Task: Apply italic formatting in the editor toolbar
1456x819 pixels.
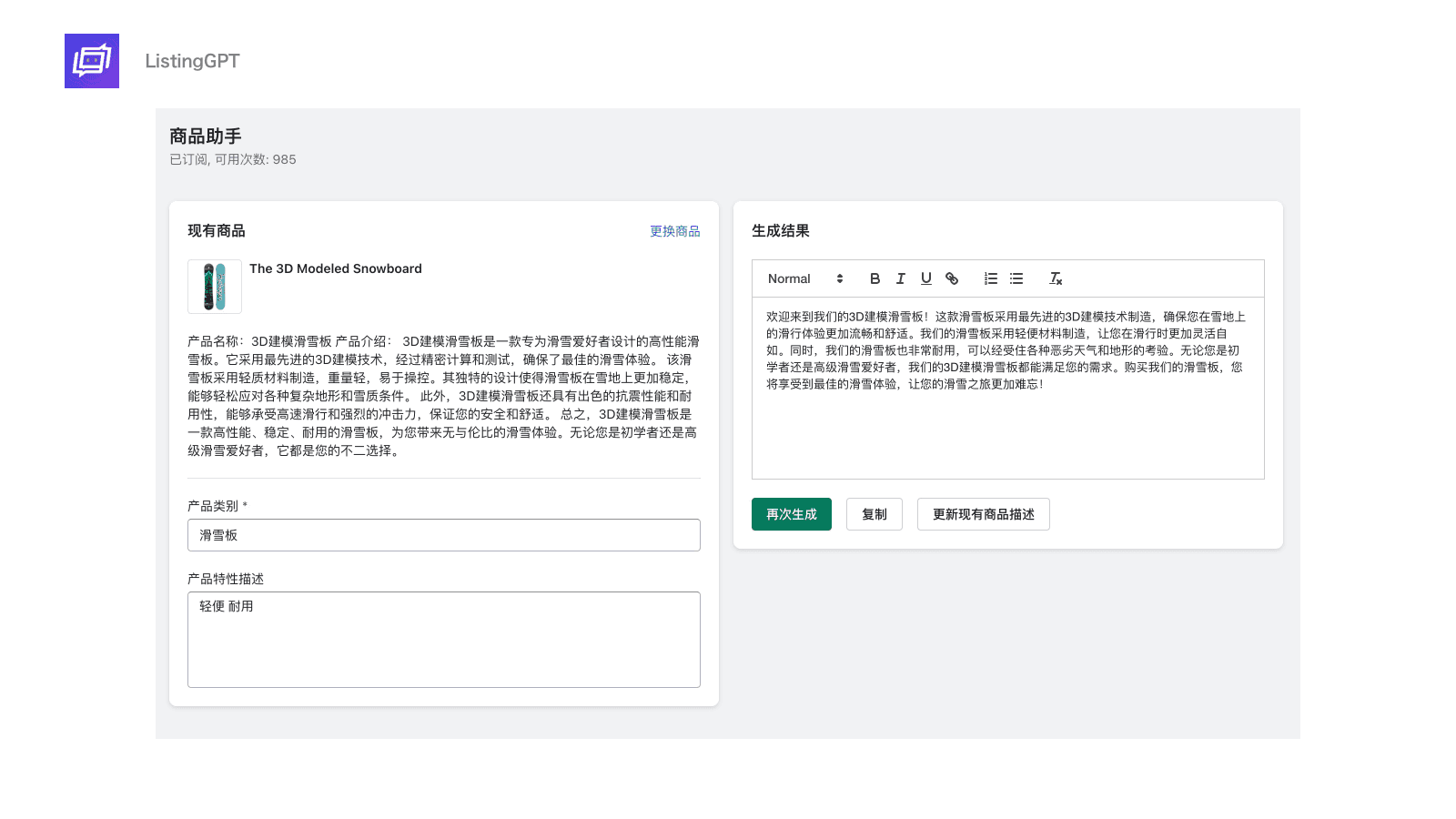Action: point(900,278)
